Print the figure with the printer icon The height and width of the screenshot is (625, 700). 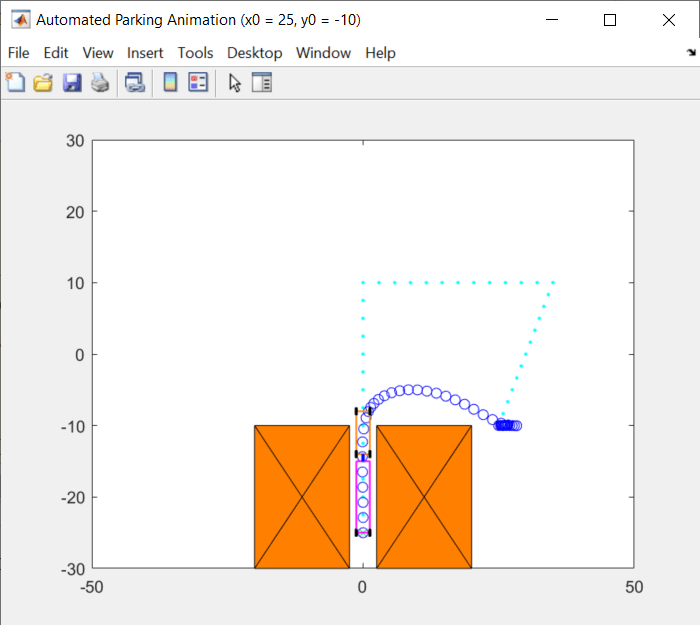[x=100, y=83]
